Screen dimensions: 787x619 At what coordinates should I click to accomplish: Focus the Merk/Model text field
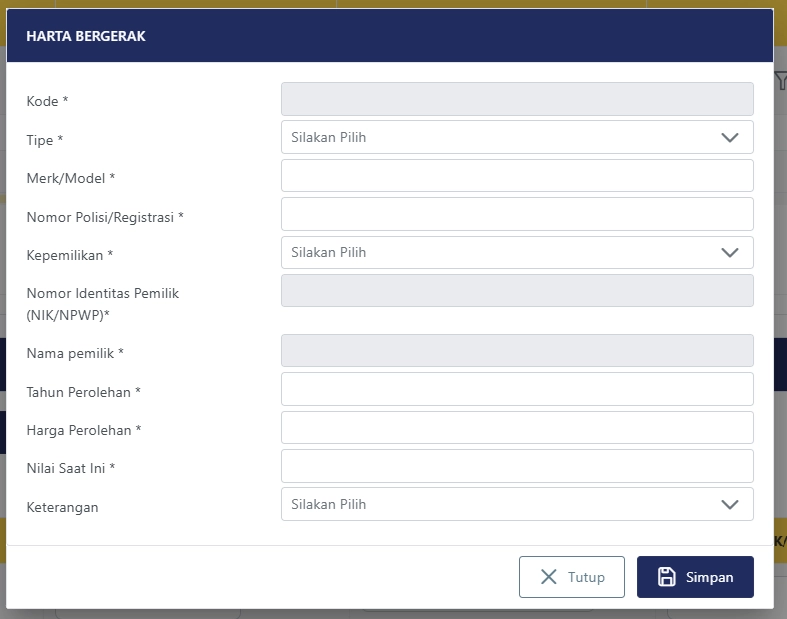pos(516,176)
